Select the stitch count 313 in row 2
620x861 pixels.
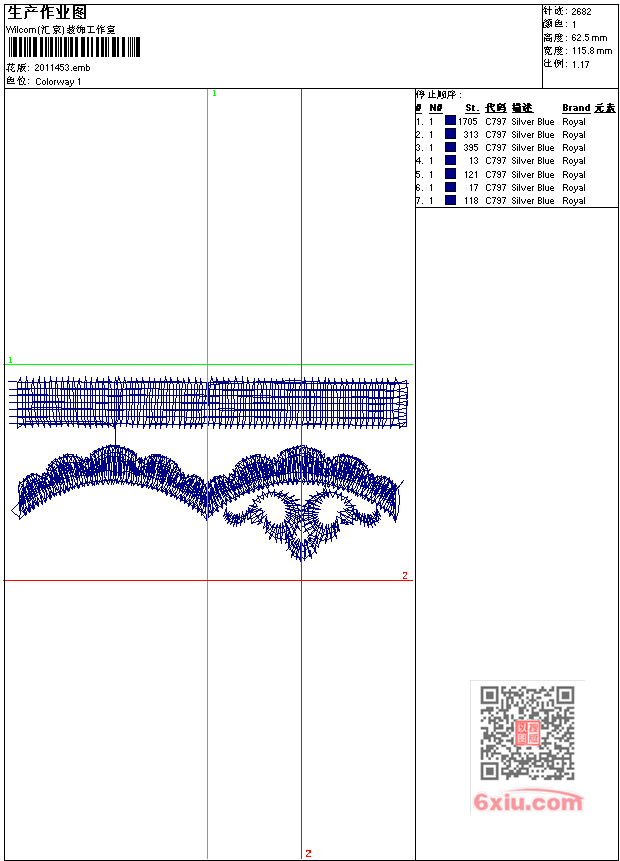pyautogui.click(x=471, y=135)
